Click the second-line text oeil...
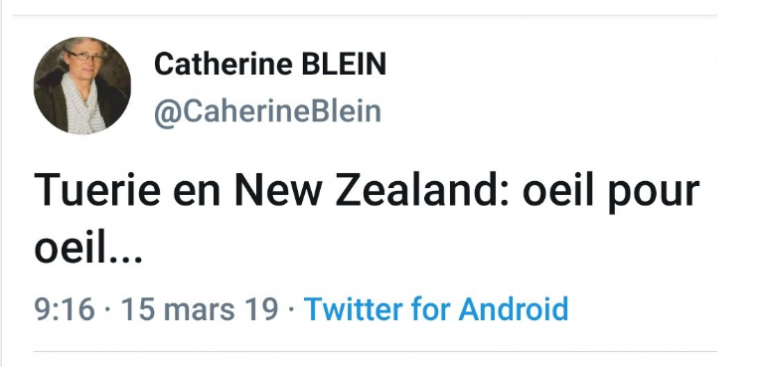Viewport: 758px width, 367px height. click(70, 248)
